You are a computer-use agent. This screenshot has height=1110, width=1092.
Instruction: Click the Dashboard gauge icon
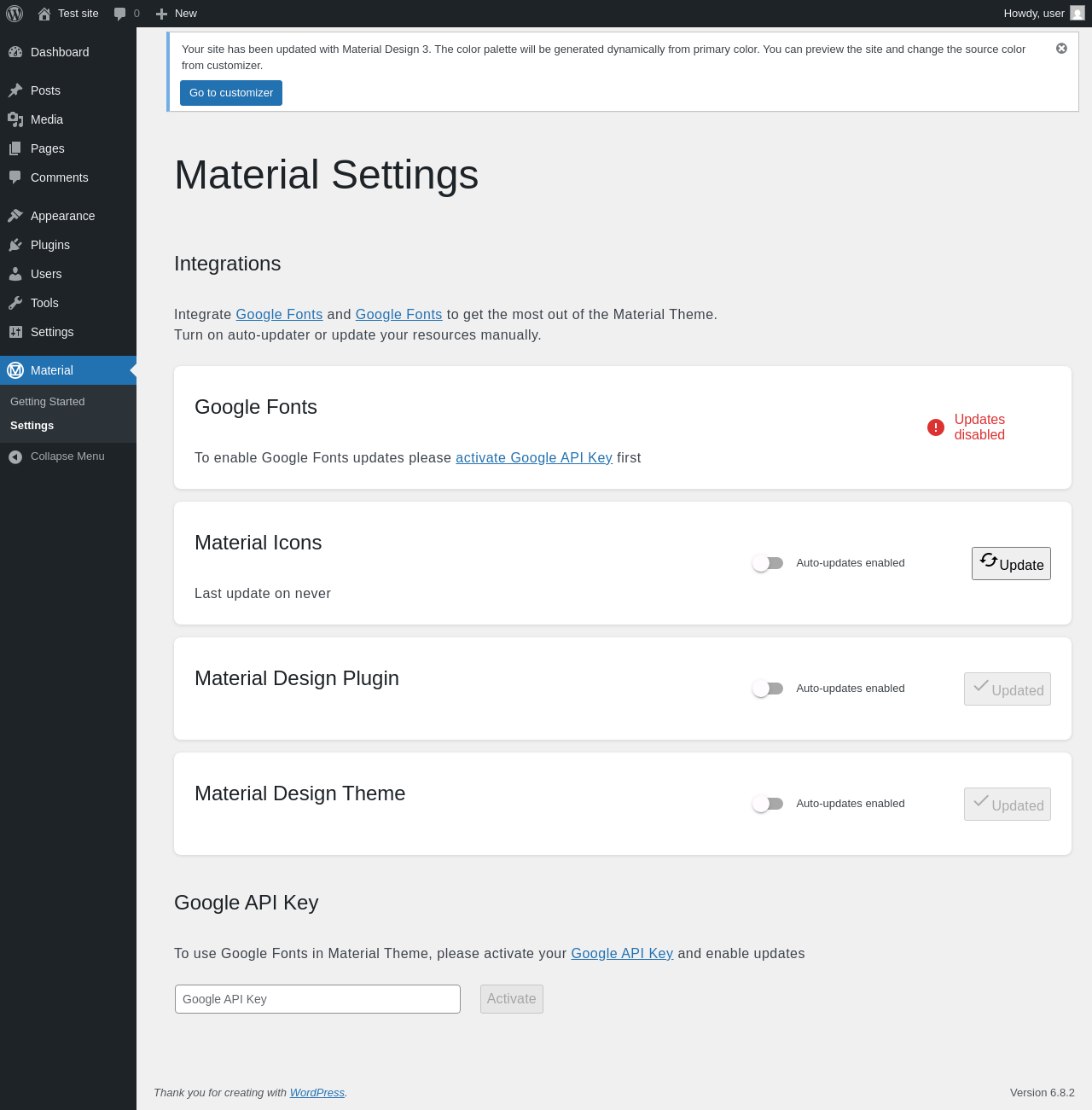(15, 52)
